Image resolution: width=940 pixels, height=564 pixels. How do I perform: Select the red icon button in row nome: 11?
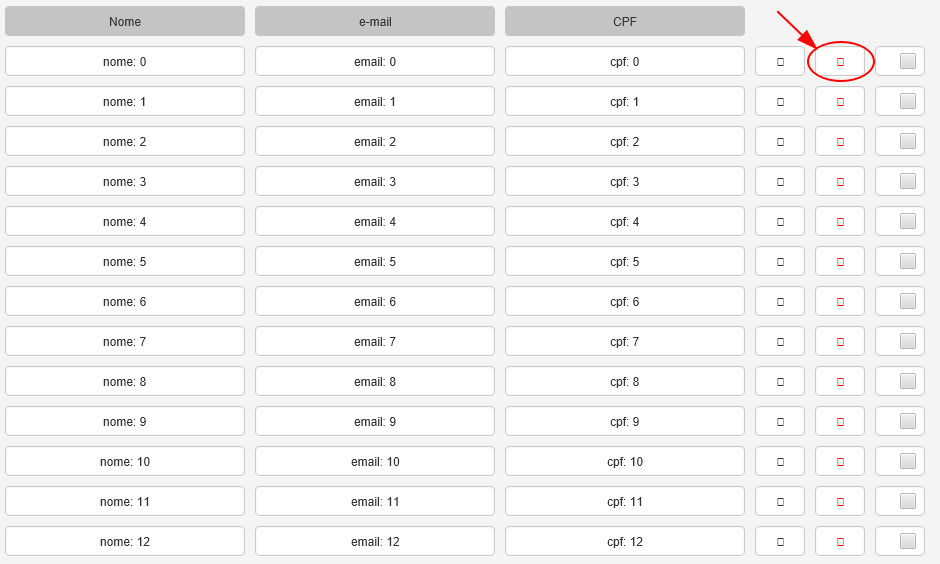(840, 501)
